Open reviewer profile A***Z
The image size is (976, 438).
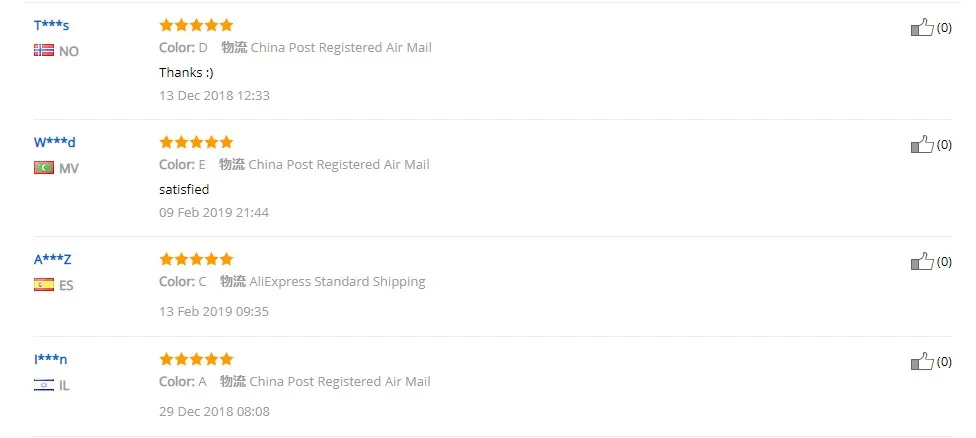(x=52, y=259)
